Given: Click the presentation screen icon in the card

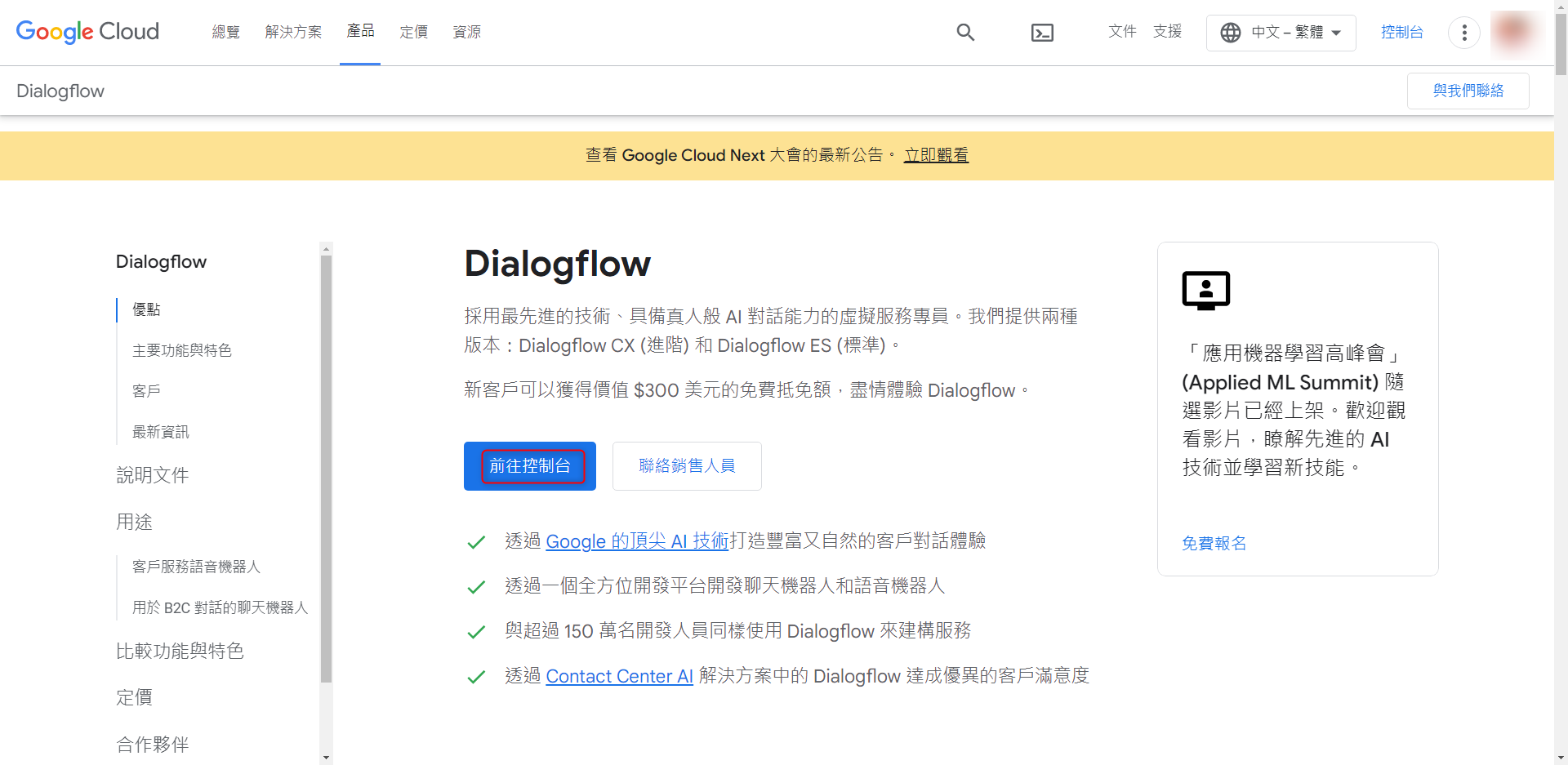Looking at the screenshot, I should pos(1205,290).
